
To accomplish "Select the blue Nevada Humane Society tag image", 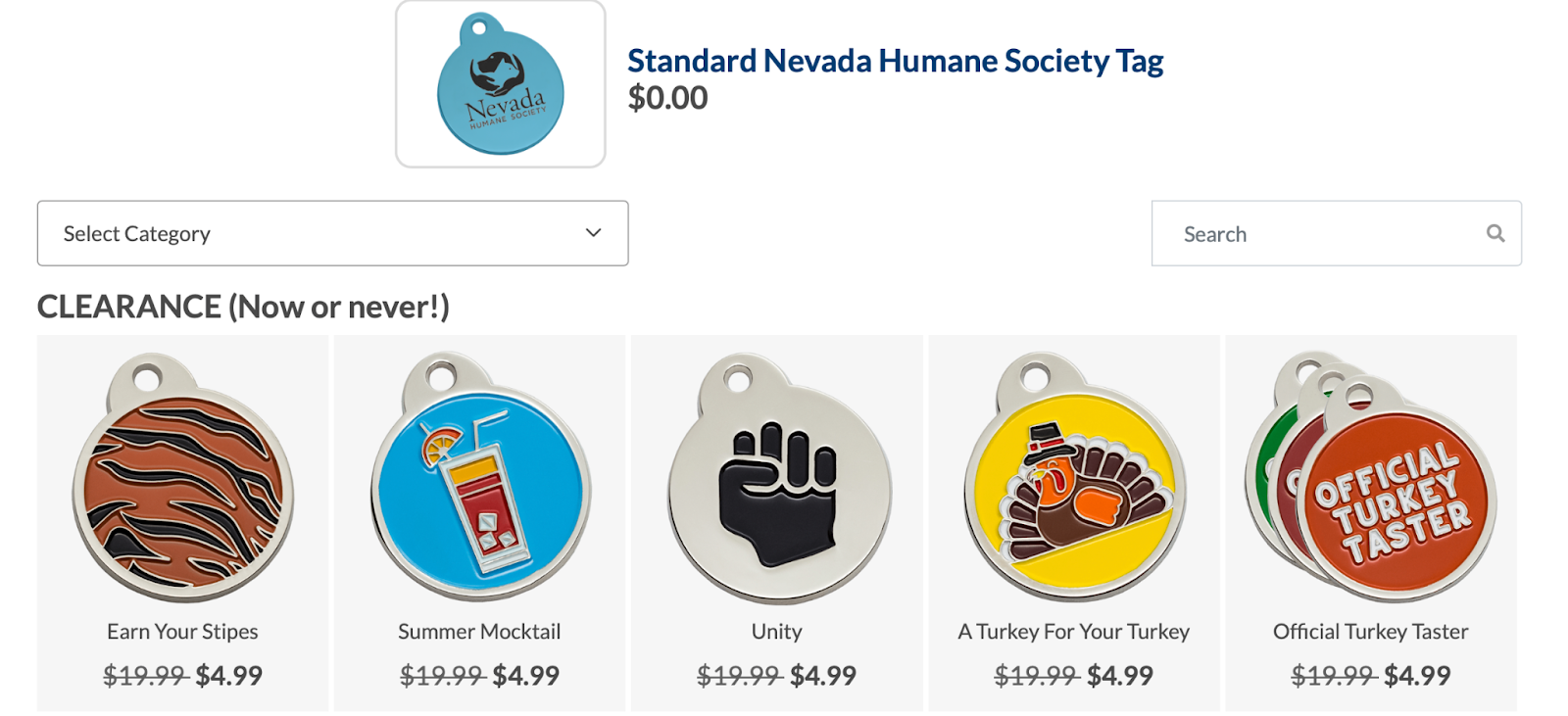I will [500, 85].
